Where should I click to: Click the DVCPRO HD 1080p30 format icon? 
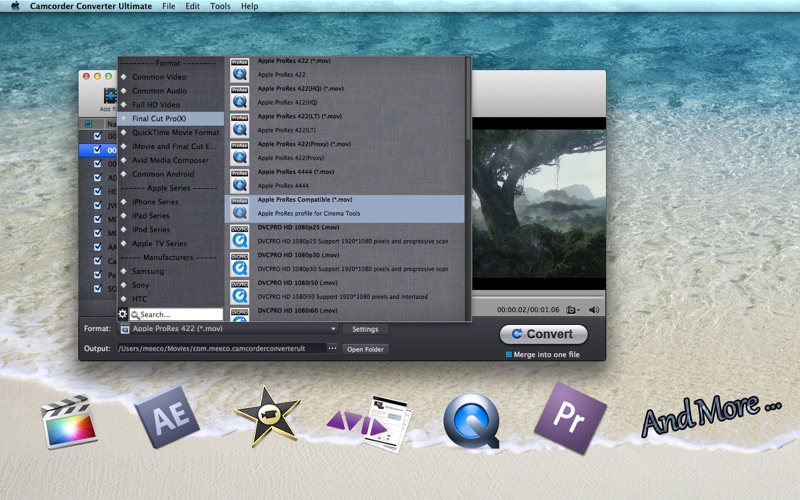point(239,264)
